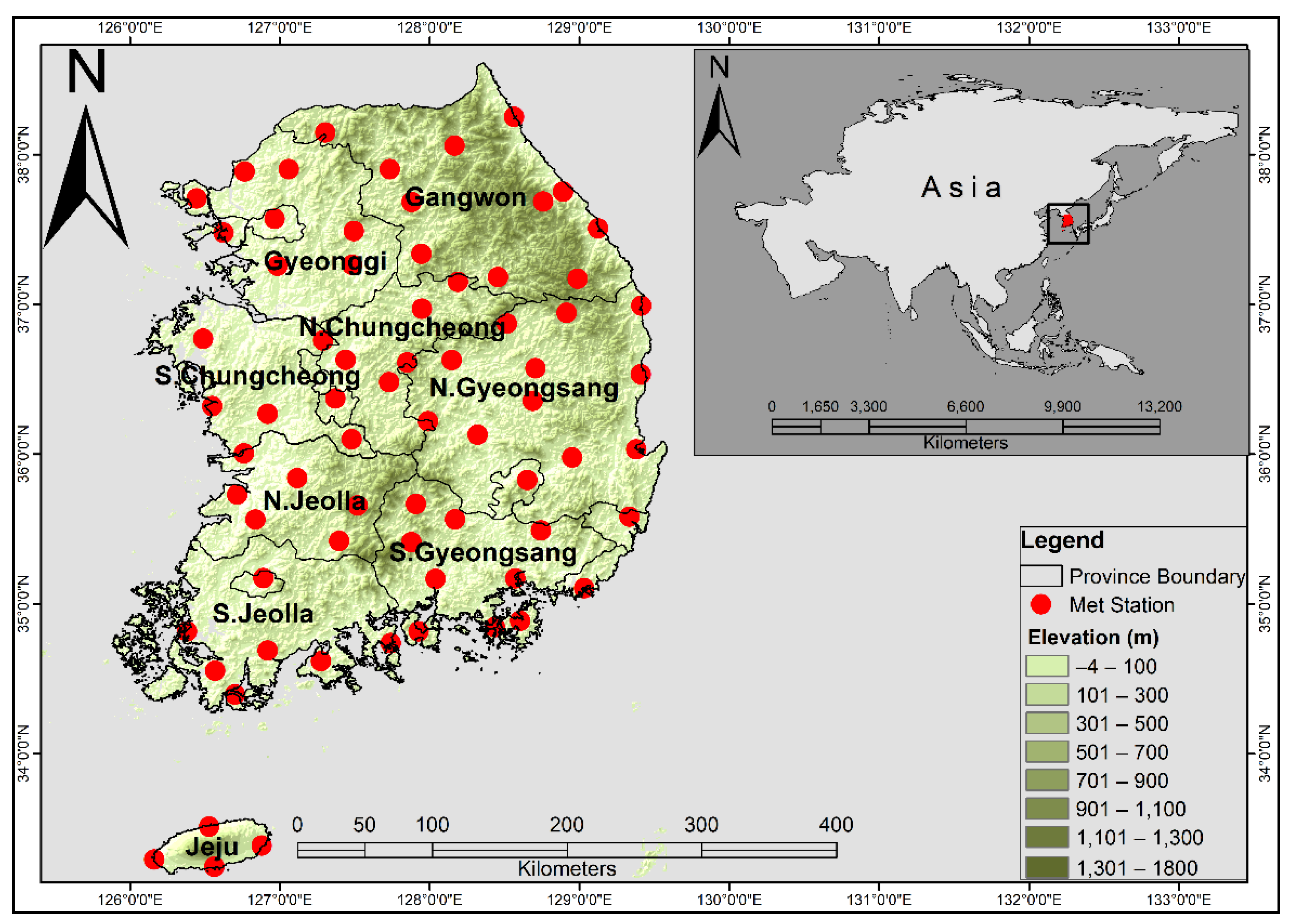Click the northeasternmost met station on Gangwon coast
This screenshot has width=1291, height=924.
pyautogui.click(x=514, y=117)
